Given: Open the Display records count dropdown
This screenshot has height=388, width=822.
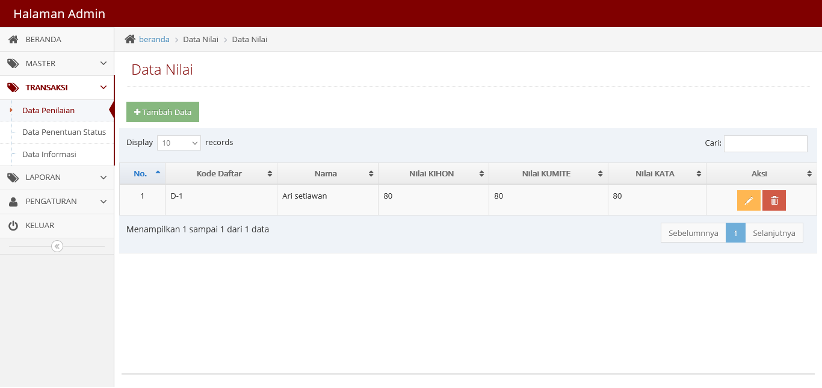Looking at the screenshot, I should (179, 143).
